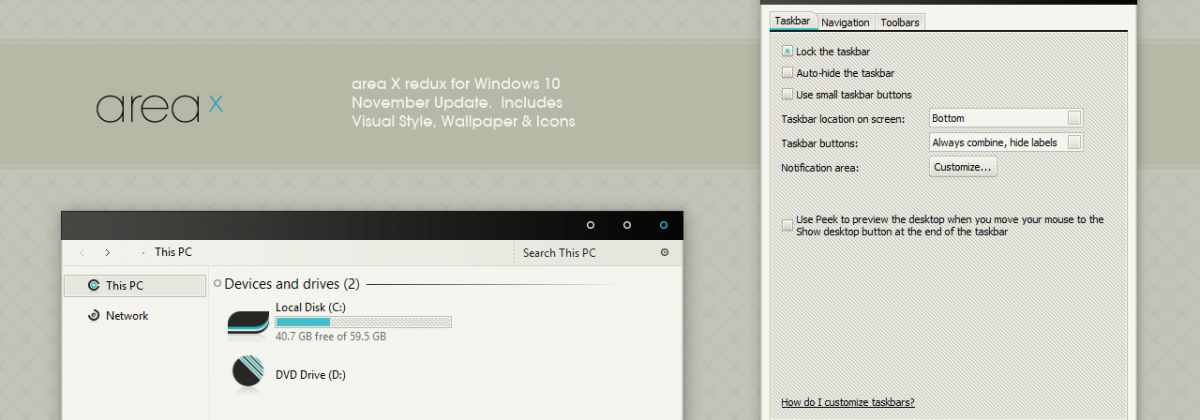The image size is (1200, 420).
Task: Click the Network icon in sidebar
Action: point(93,315)
